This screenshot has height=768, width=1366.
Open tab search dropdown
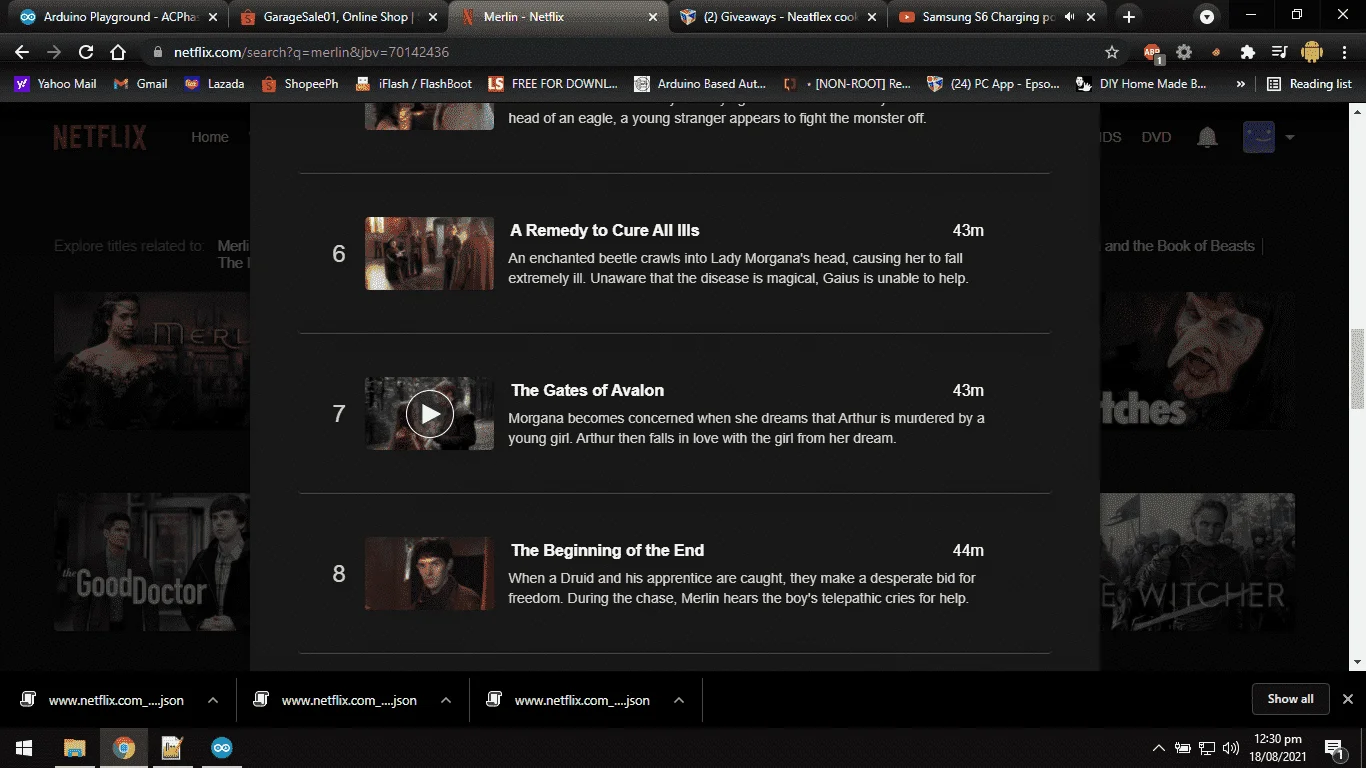coord(1208,17)
